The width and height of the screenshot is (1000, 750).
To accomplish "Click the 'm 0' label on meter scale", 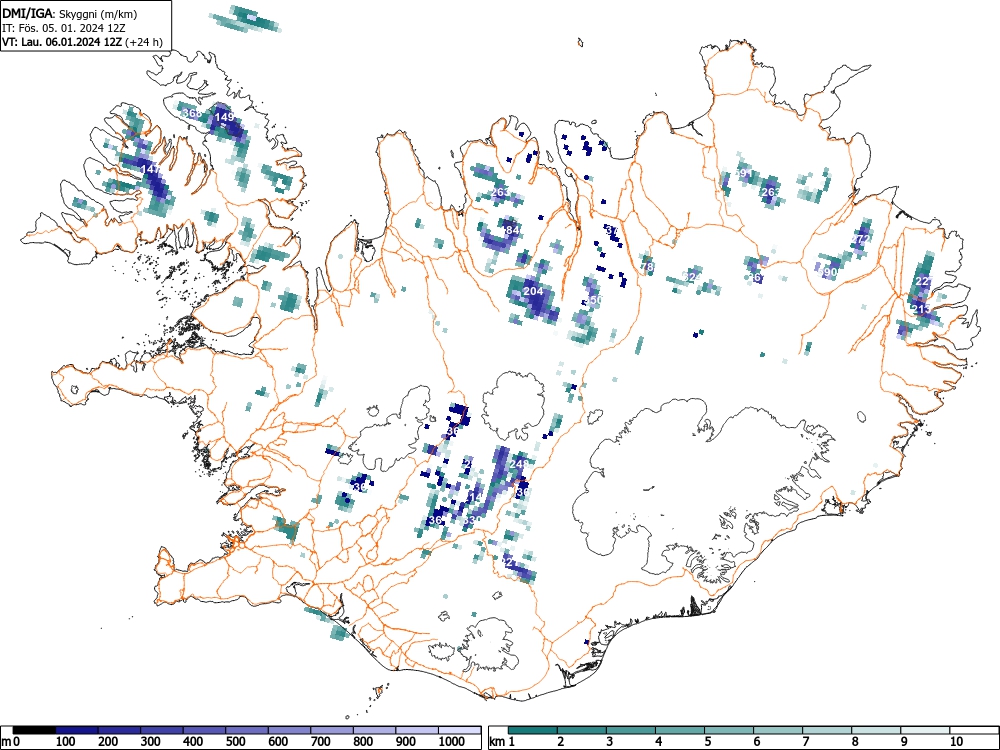I will (x=8, y=742).
